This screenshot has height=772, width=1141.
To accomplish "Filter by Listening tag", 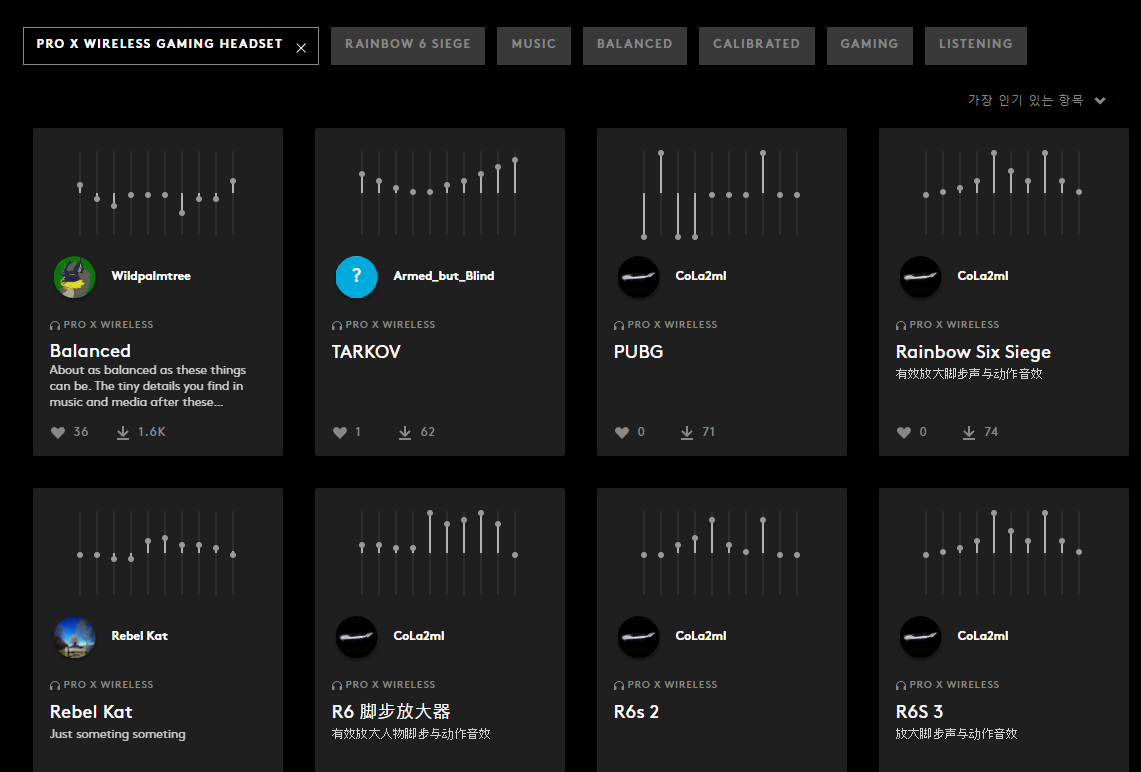I will (x=975, y=46).
